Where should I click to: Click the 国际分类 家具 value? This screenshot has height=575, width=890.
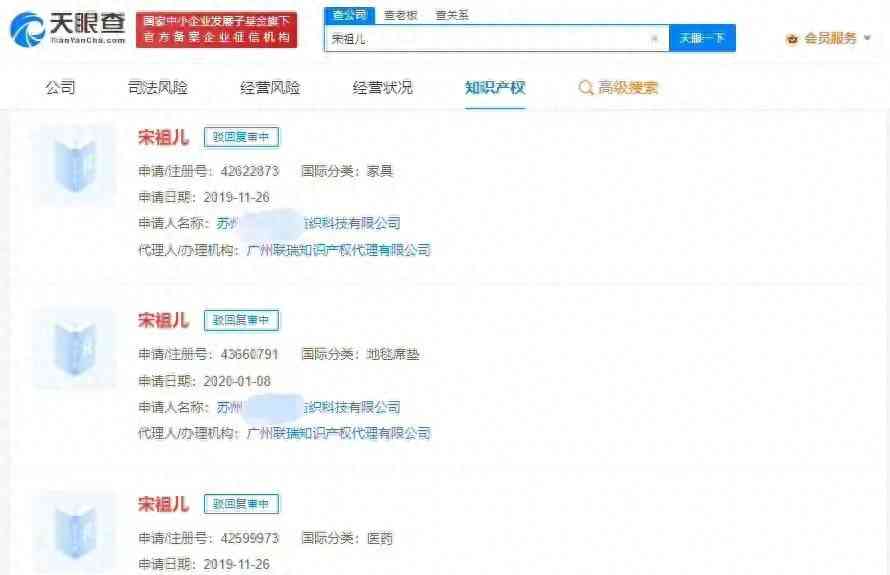(x=380, y=171)
